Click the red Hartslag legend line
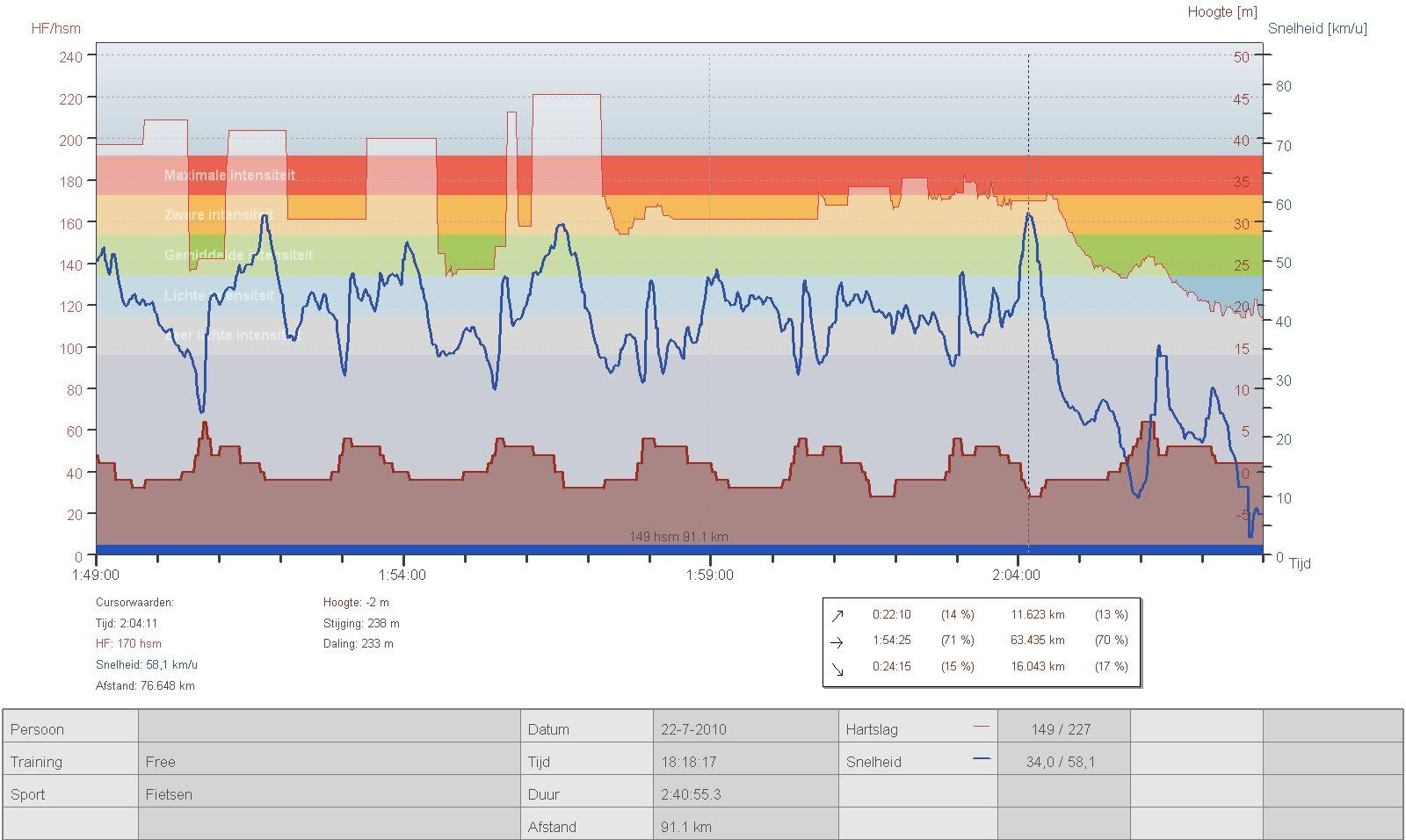 [x=982, y=728]
